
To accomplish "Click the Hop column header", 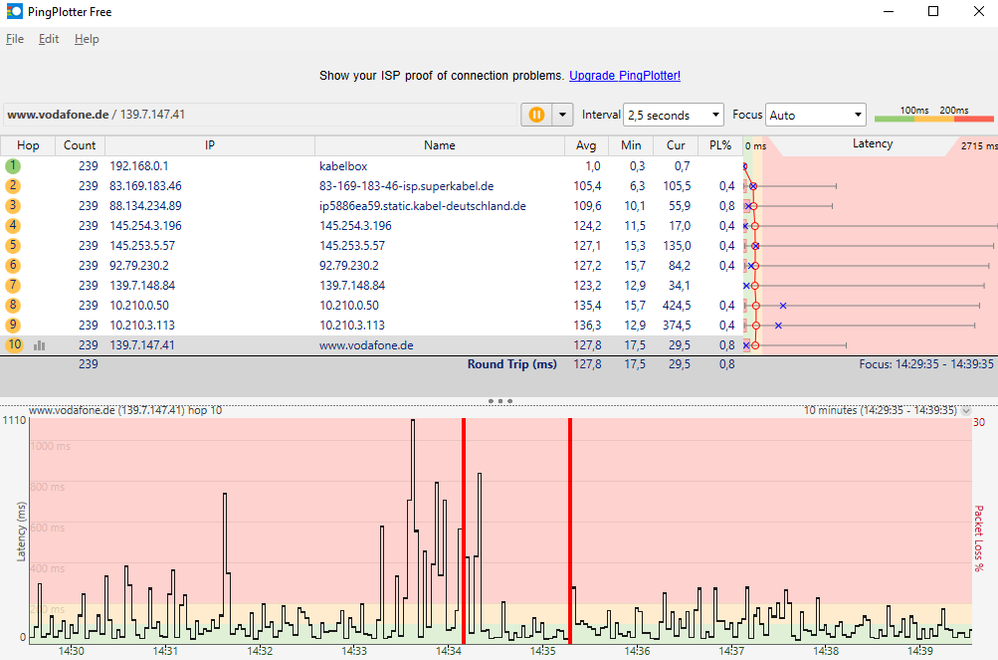I will pyautogui.click(x=28, y=145).
